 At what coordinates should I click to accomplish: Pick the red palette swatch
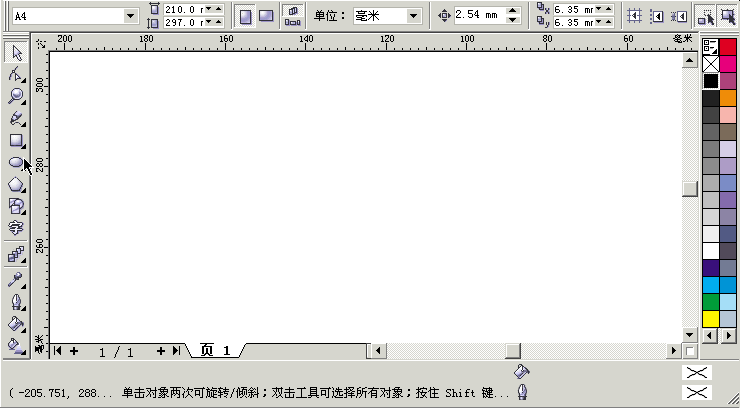pyautogui.click(x=728, y=47)
